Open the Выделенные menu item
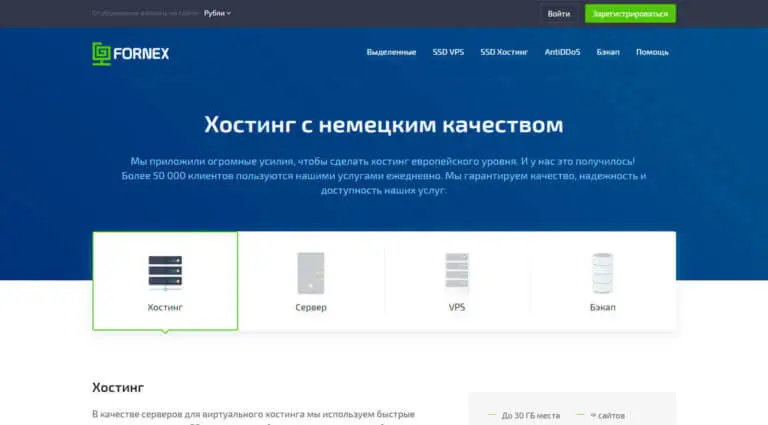 (391, 52)
